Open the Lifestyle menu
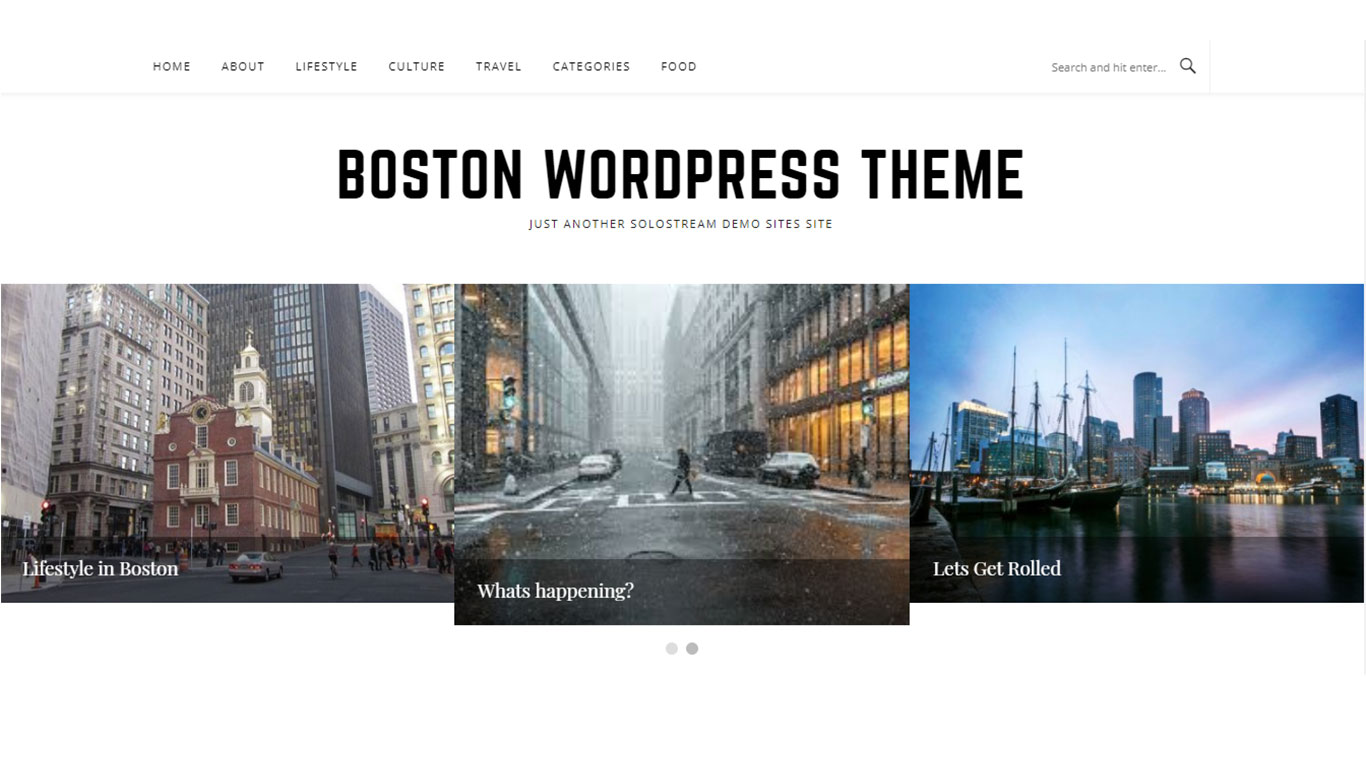Image resolution: width=1366 pixels, height=768 pixels. point(326,67)
